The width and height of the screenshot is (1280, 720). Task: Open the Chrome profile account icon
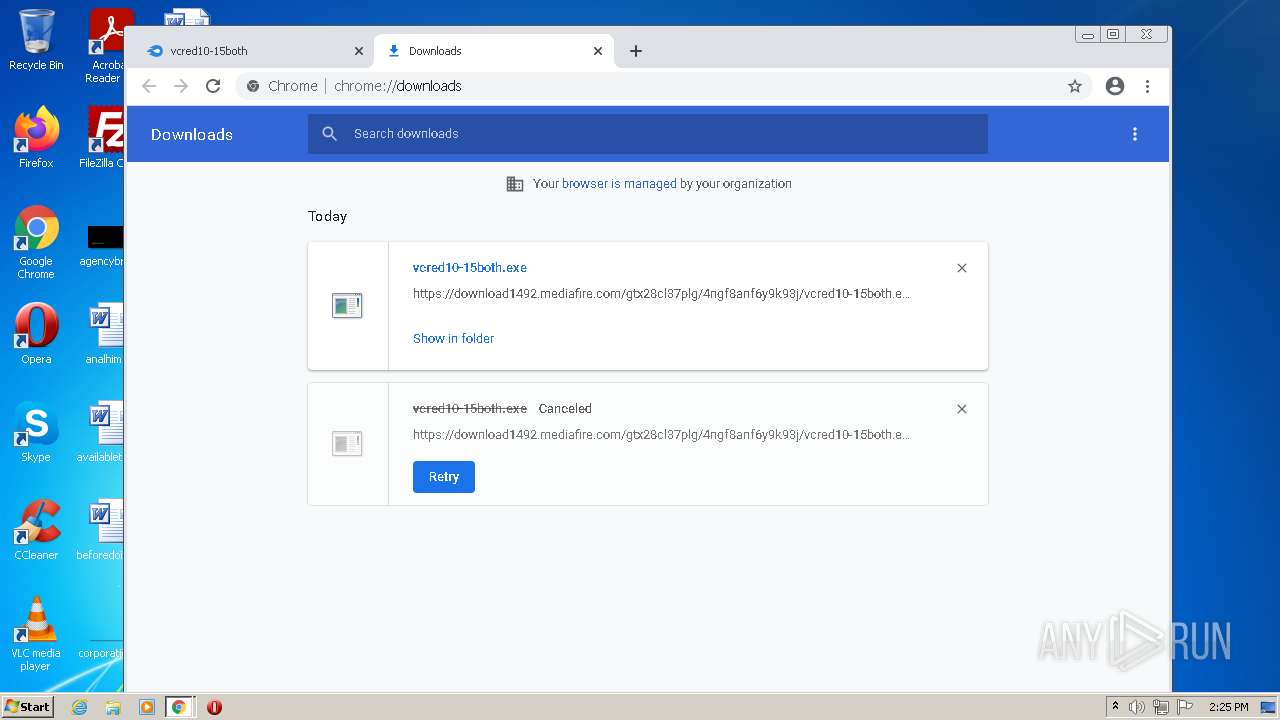tap(1115, 86)
